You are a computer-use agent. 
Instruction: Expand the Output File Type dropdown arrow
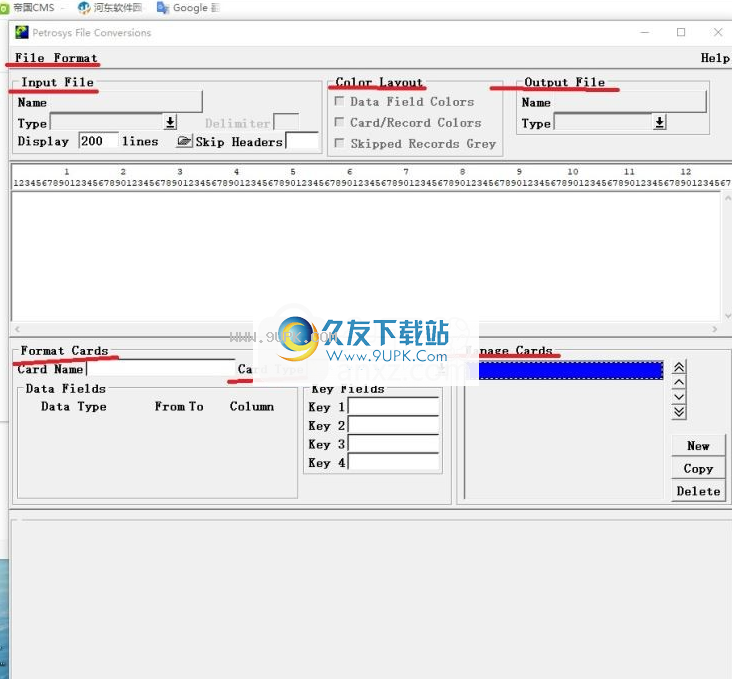[660, 123]
